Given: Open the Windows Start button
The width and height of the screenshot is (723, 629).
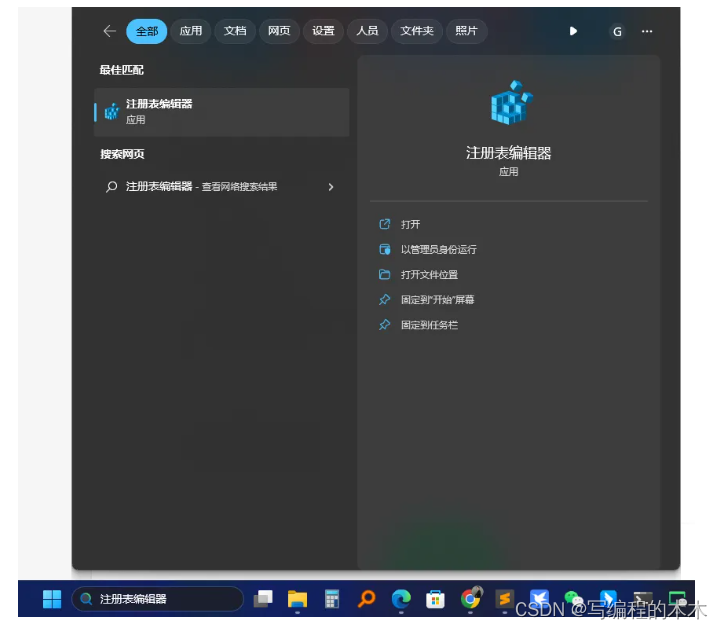Looking at the screenshot, I should click(52, 599).
